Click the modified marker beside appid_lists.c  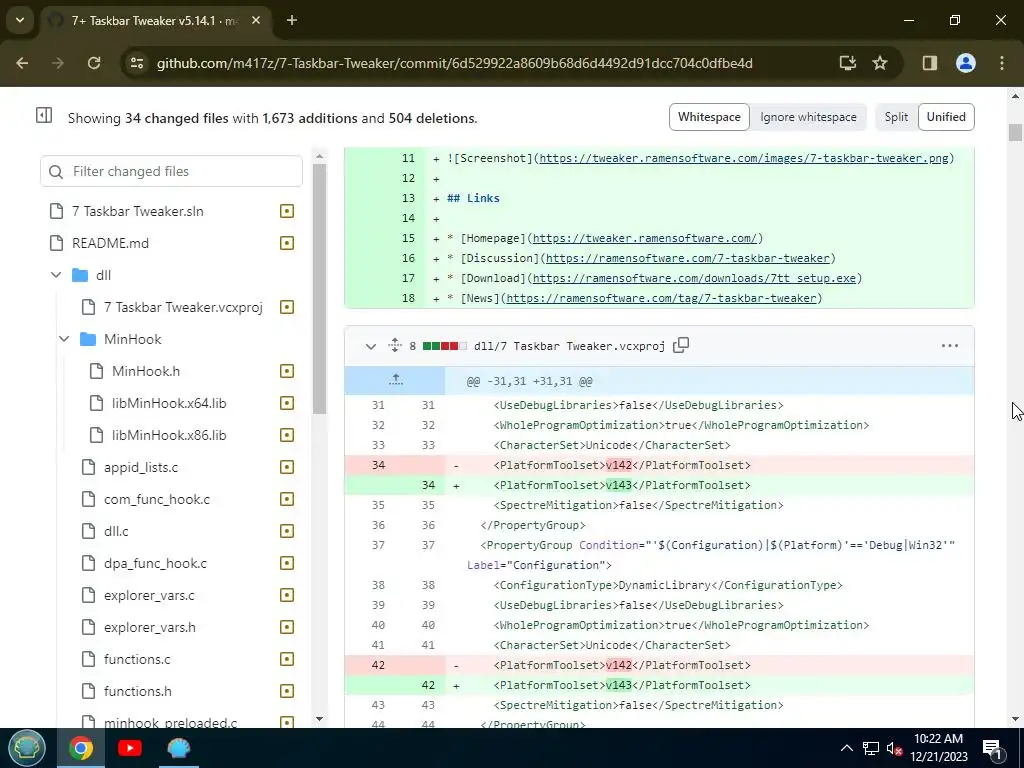click(x=287, y=467)
